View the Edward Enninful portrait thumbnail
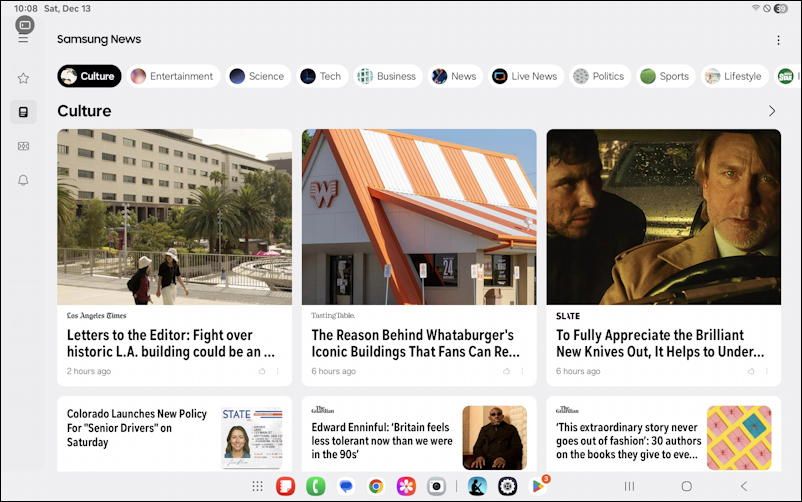Image resolution: width=802 pixels, height=502 pixels. 495,438
